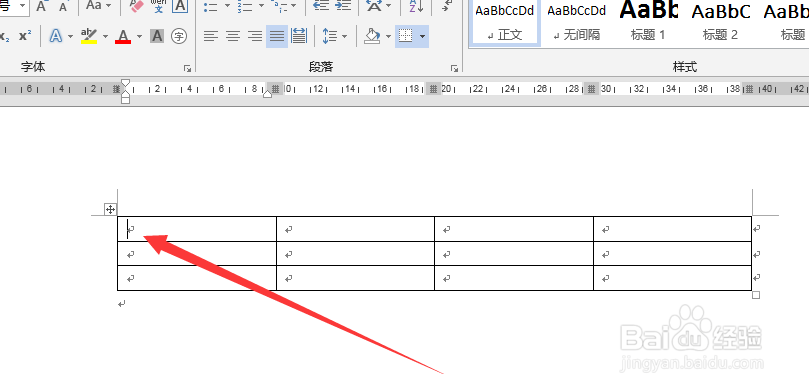Click the first-line indent ruler marker
Screen dimensions: 809x391
pos(125,83)
